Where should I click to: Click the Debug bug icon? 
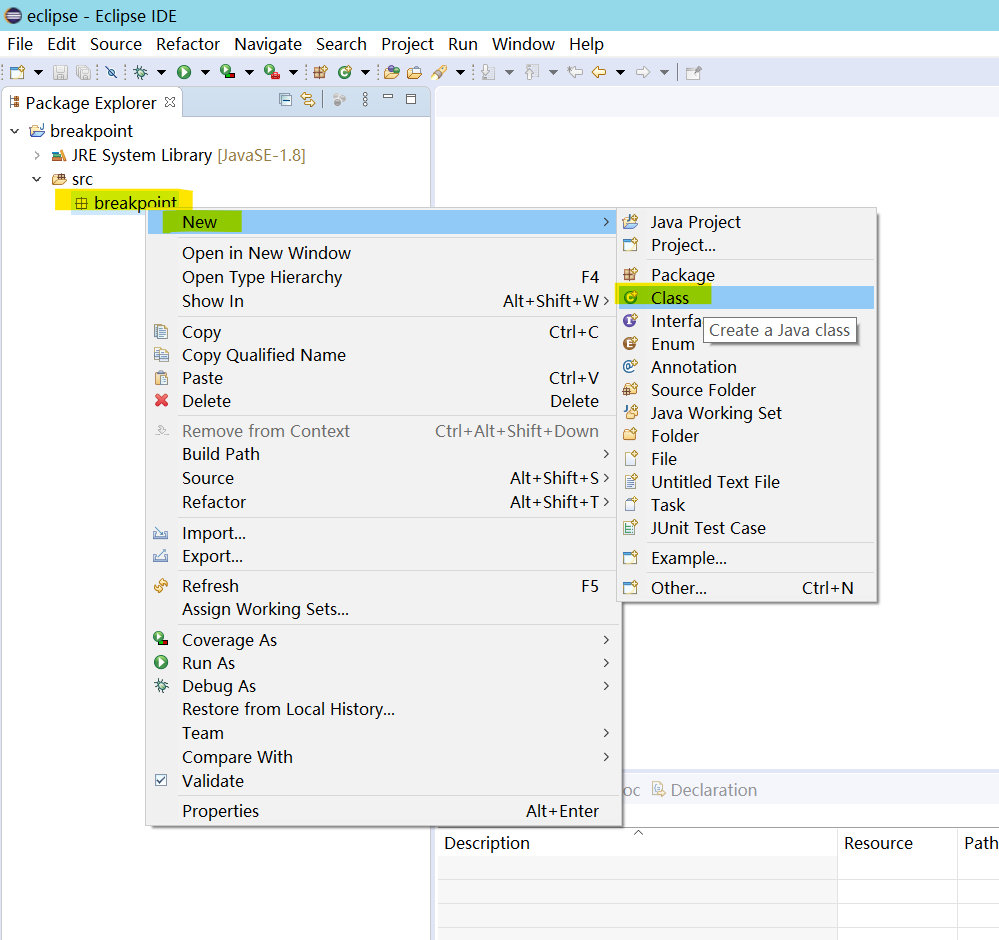(x=141, y=73)
